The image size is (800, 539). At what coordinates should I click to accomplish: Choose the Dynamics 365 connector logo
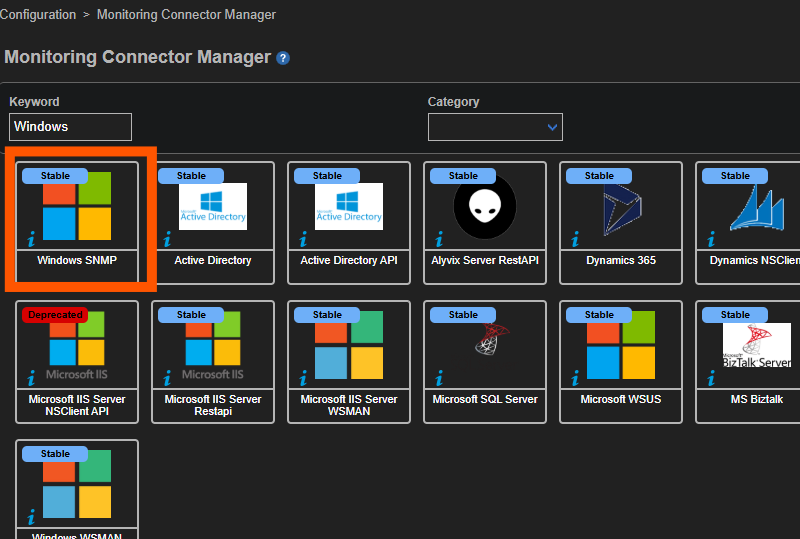(x=621, y=209)
